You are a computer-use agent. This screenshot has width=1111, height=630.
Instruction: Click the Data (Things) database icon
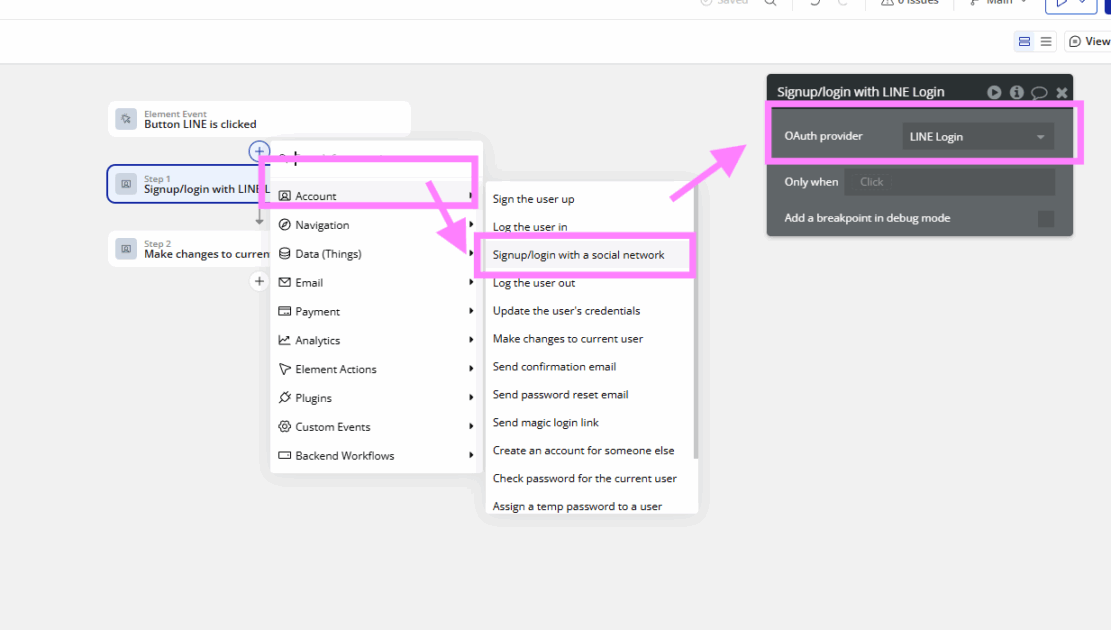(284, 254)
